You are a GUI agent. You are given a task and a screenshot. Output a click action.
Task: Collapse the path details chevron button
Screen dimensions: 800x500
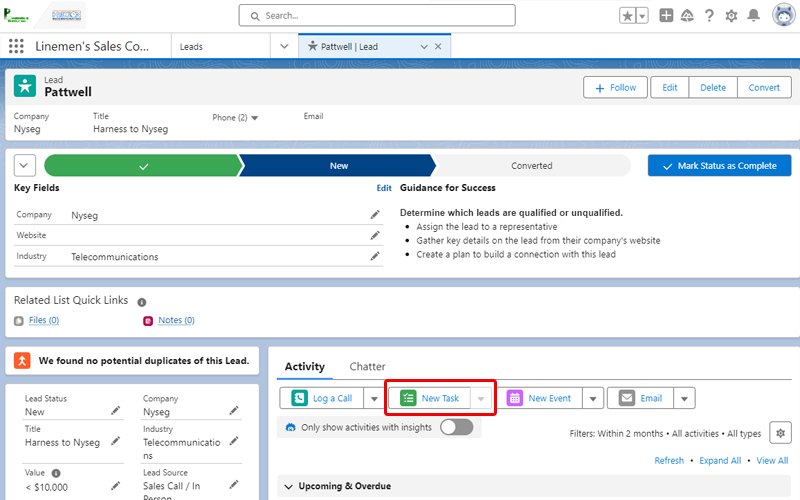point(25,166)
